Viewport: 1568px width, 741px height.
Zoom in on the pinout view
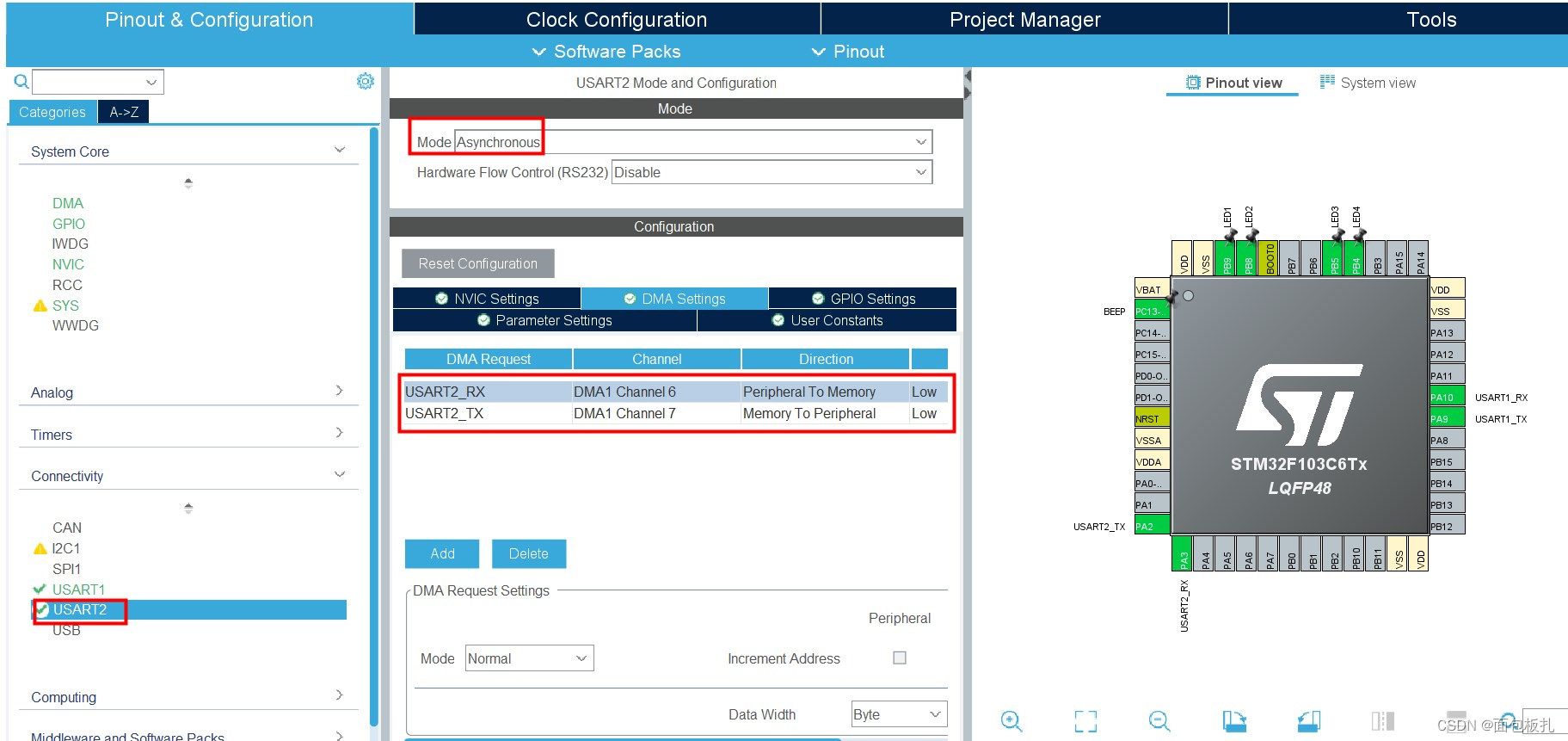(x=1012, y=720)
